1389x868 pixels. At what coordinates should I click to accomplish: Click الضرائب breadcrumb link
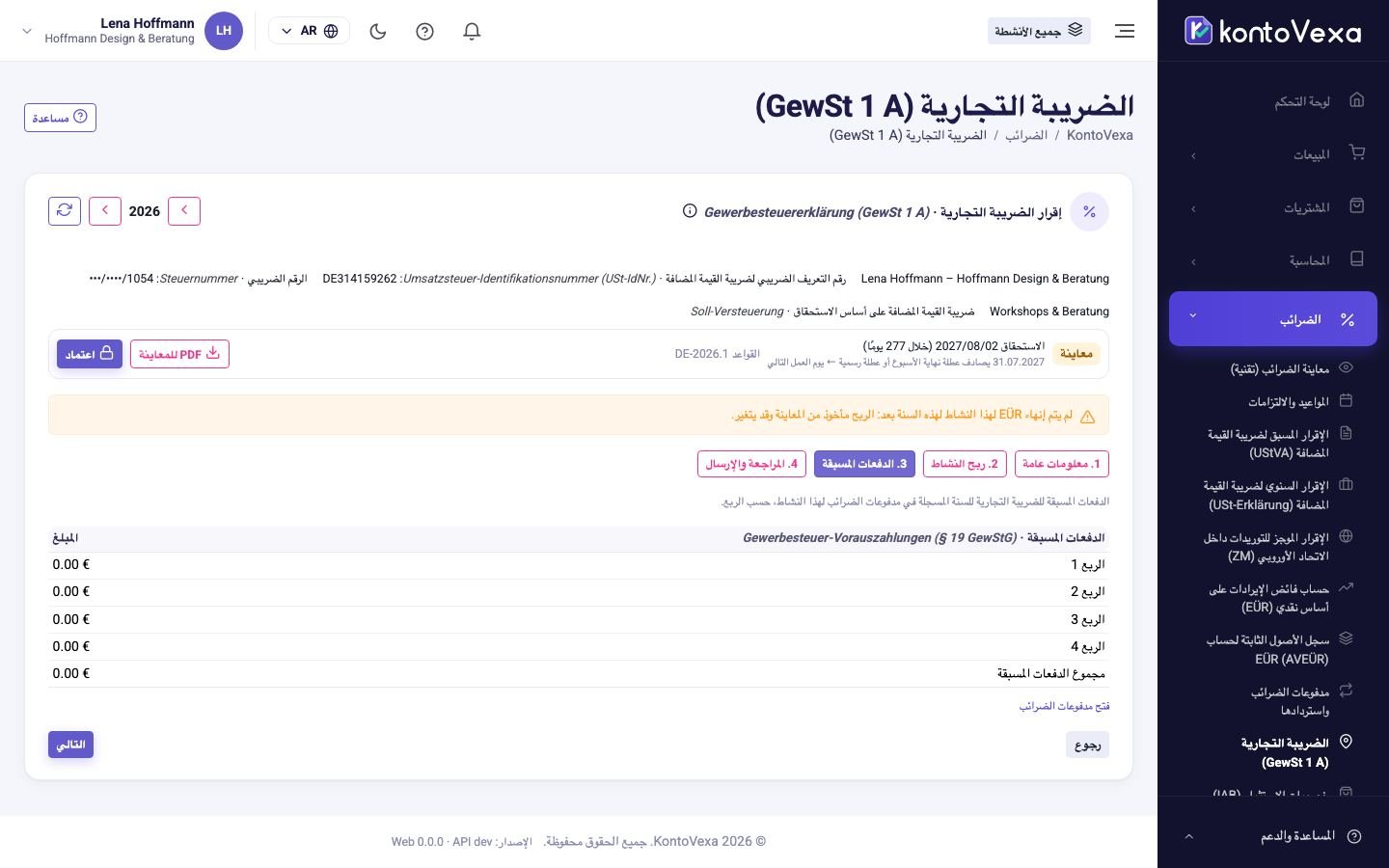(1026, 135)
